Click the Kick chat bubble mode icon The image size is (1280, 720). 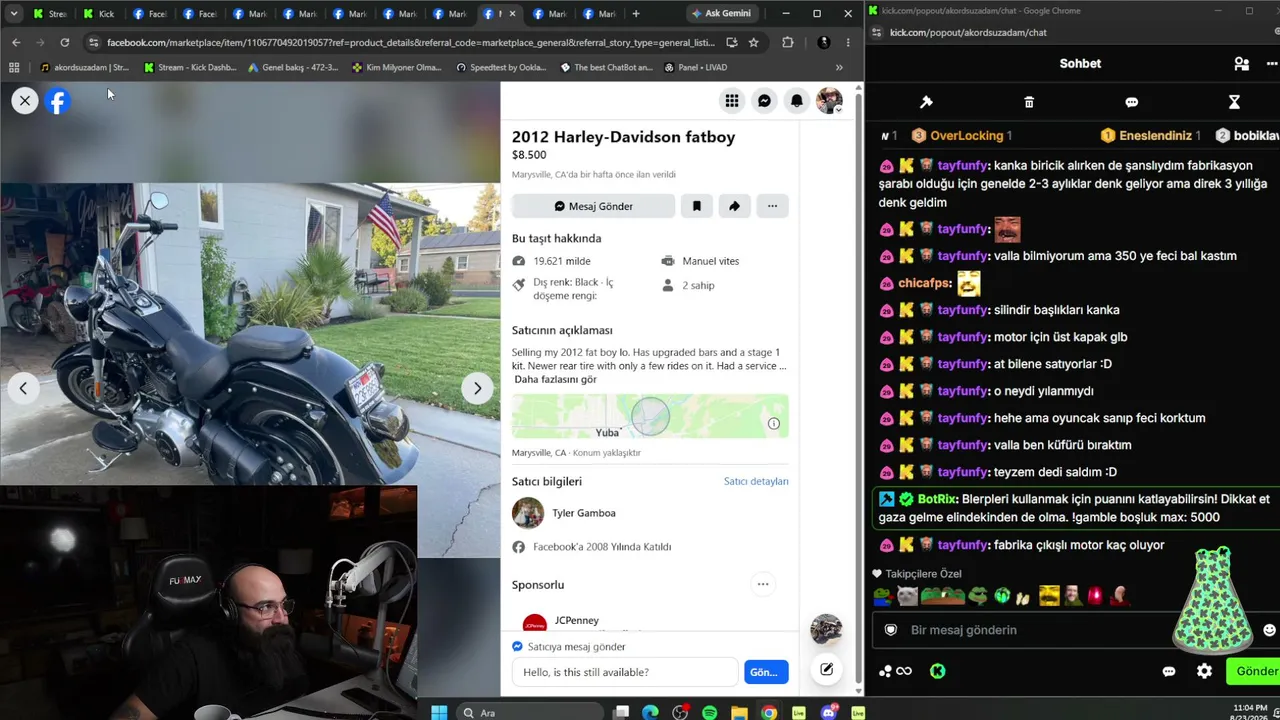1131,102
